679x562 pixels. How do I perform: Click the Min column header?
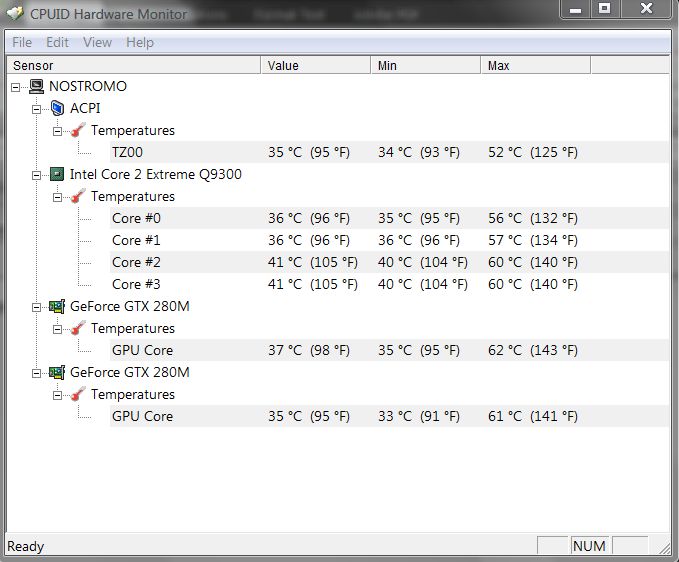tap(426, 65)
